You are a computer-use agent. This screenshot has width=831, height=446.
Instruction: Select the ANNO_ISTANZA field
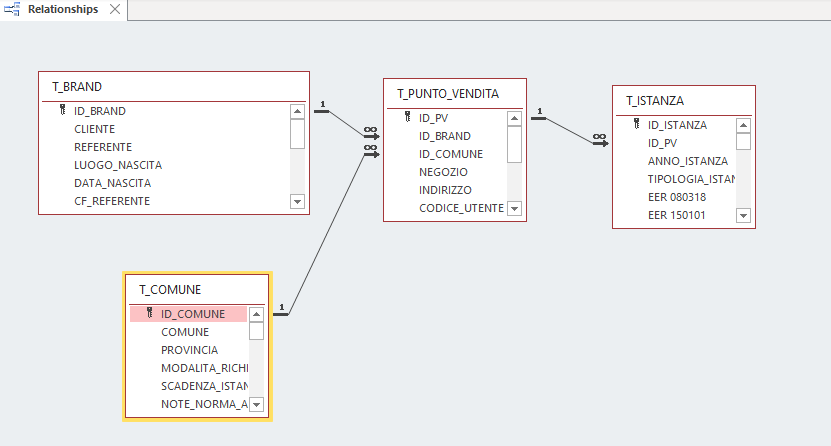pyautogui.click(x=688, y=161)
